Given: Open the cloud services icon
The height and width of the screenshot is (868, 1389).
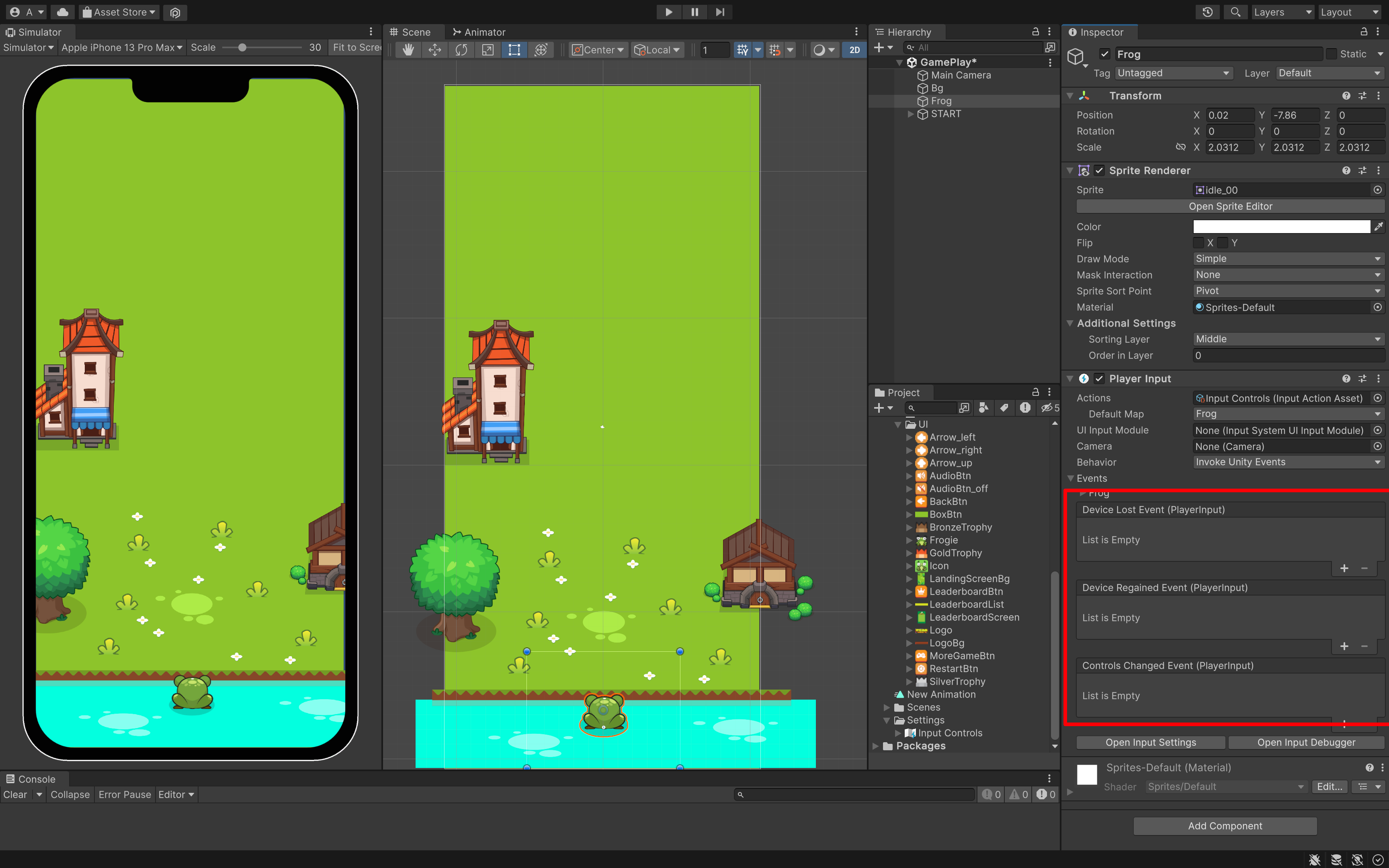Looking at the screenshot, I should click(63, 12).
